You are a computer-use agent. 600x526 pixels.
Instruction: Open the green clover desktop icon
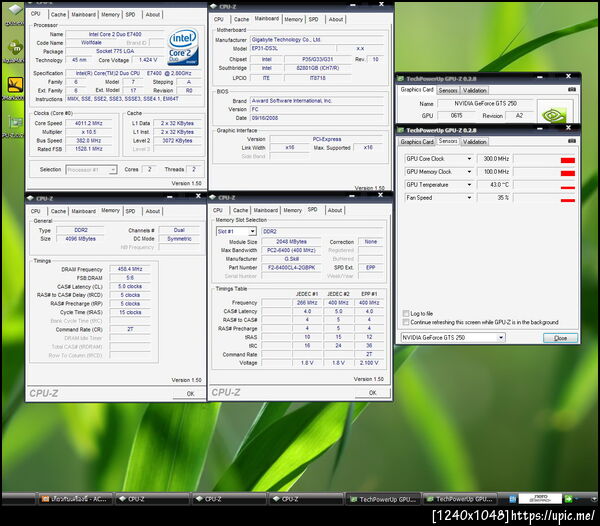(15, 47)
